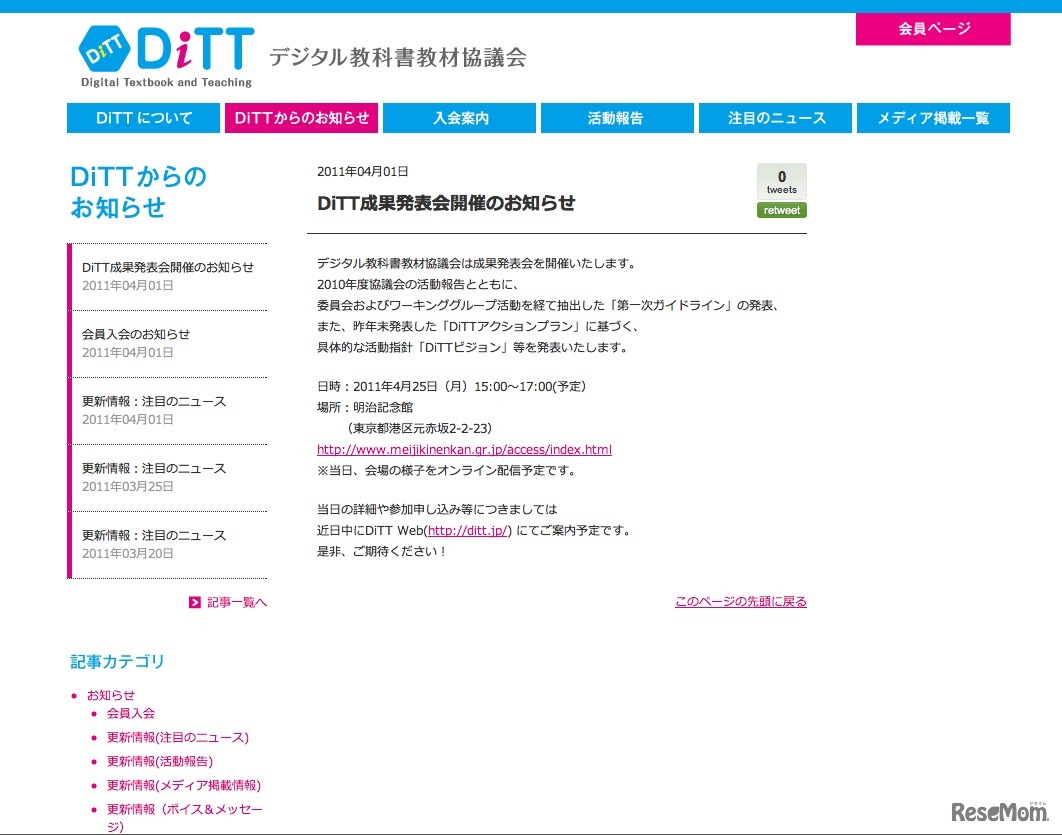The width and height of the screenshot is (1062, 835).
Task: Open the 会員ページ button
Action: [x=933, y=28]
